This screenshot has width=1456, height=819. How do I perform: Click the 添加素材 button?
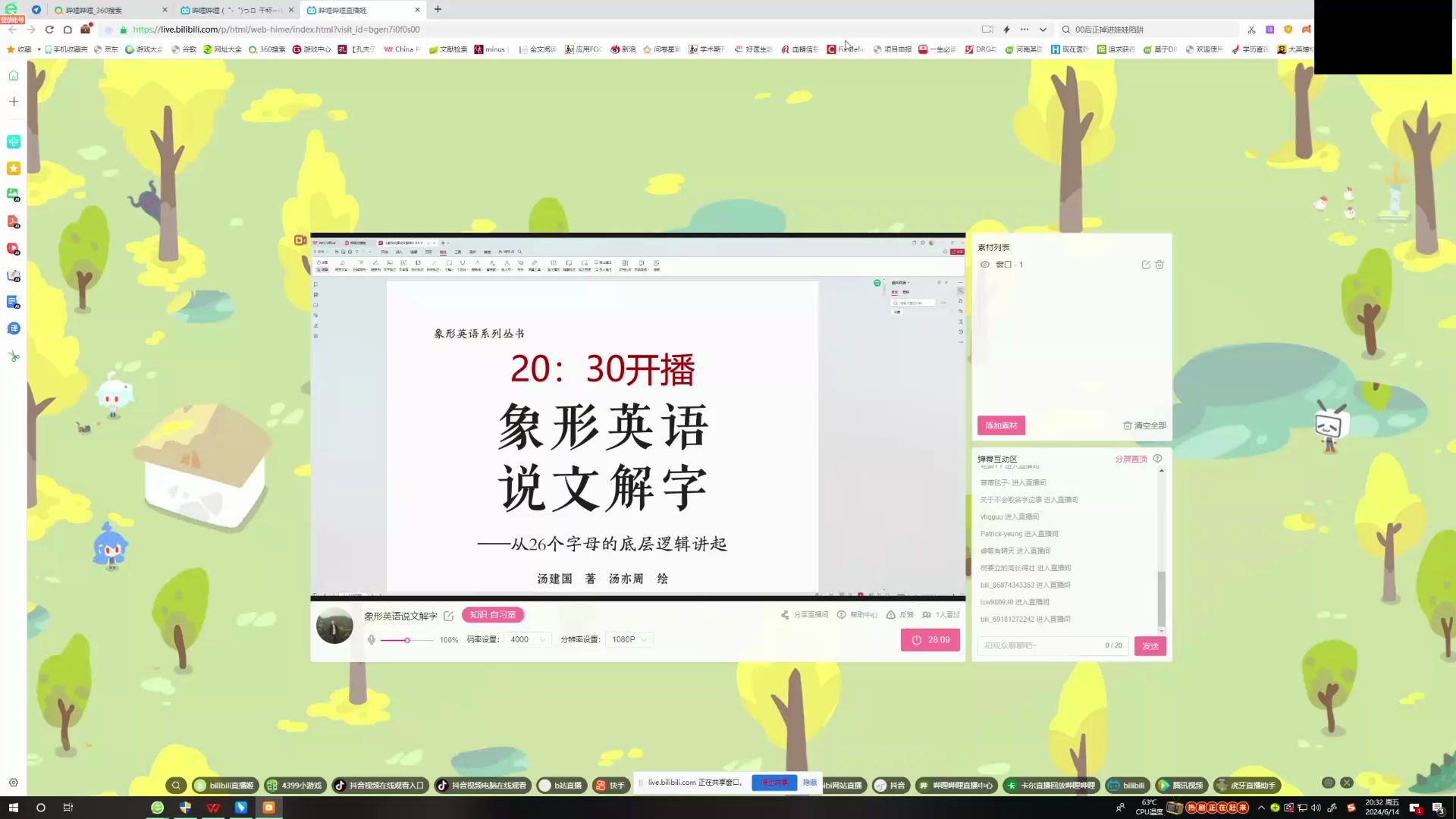(1001, 425)
